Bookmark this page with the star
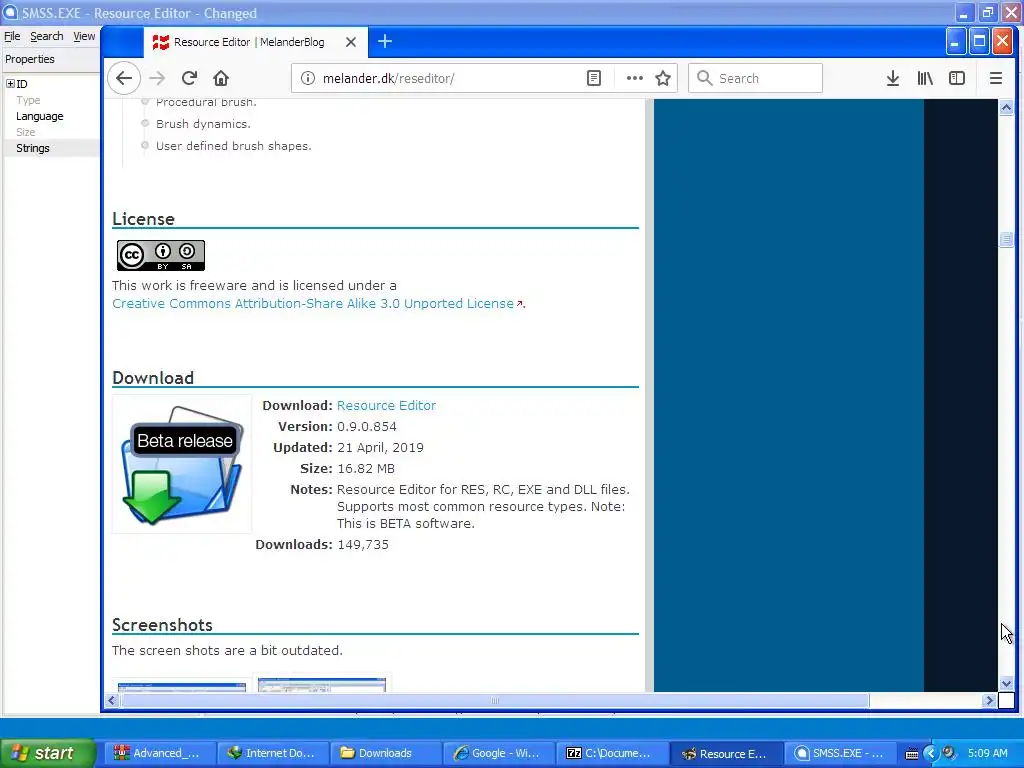Image resolution: width=1024 pixels, height=768 pixels. point(663,78)
